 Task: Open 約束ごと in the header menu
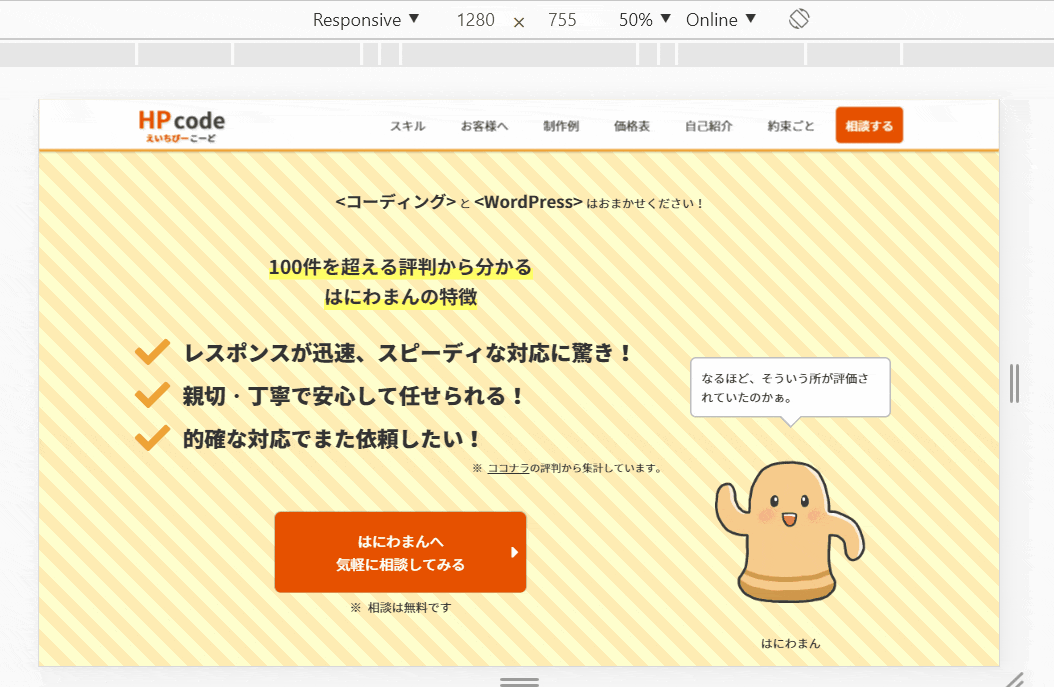(791, 126)
